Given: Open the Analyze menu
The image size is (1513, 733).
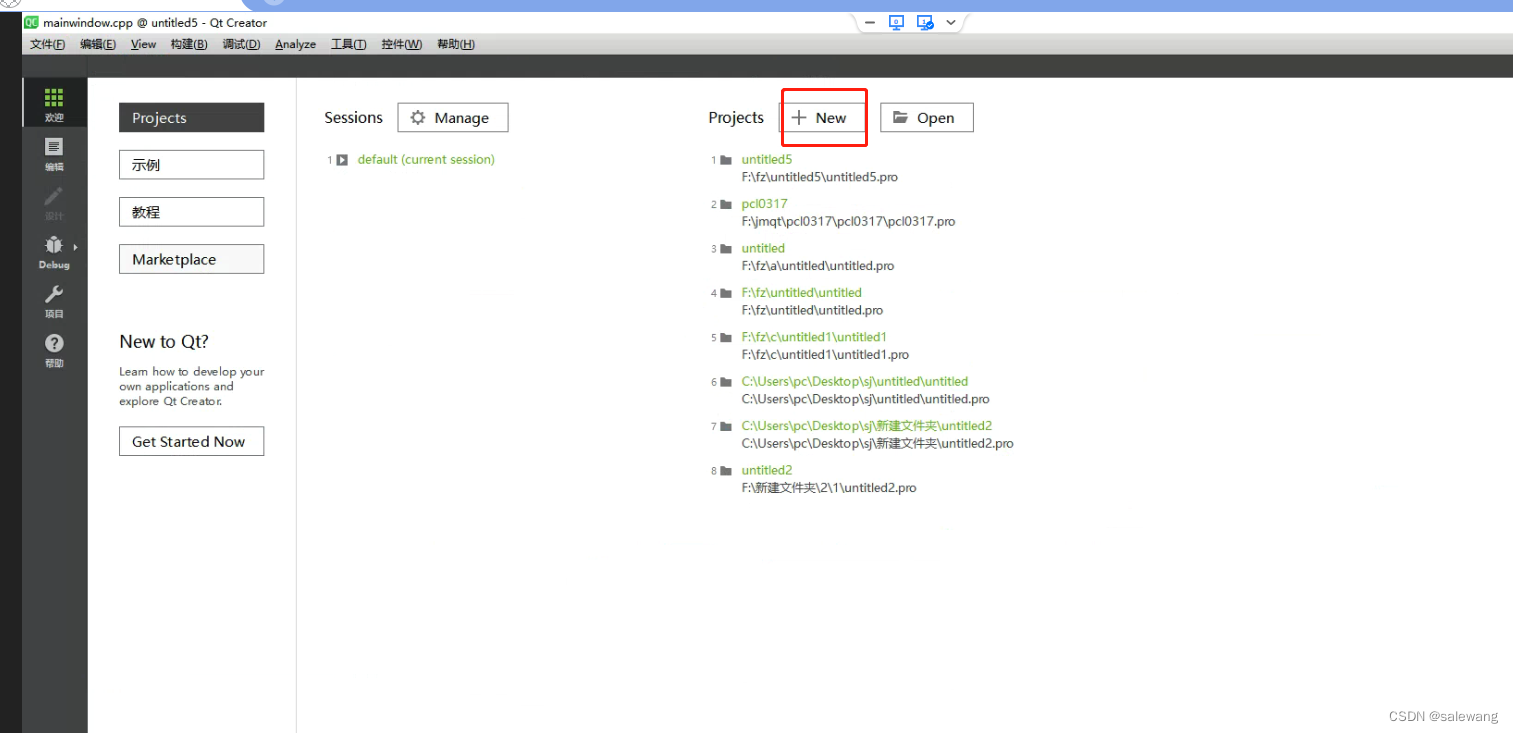Looking at the screenshot, I should (296, 44).
